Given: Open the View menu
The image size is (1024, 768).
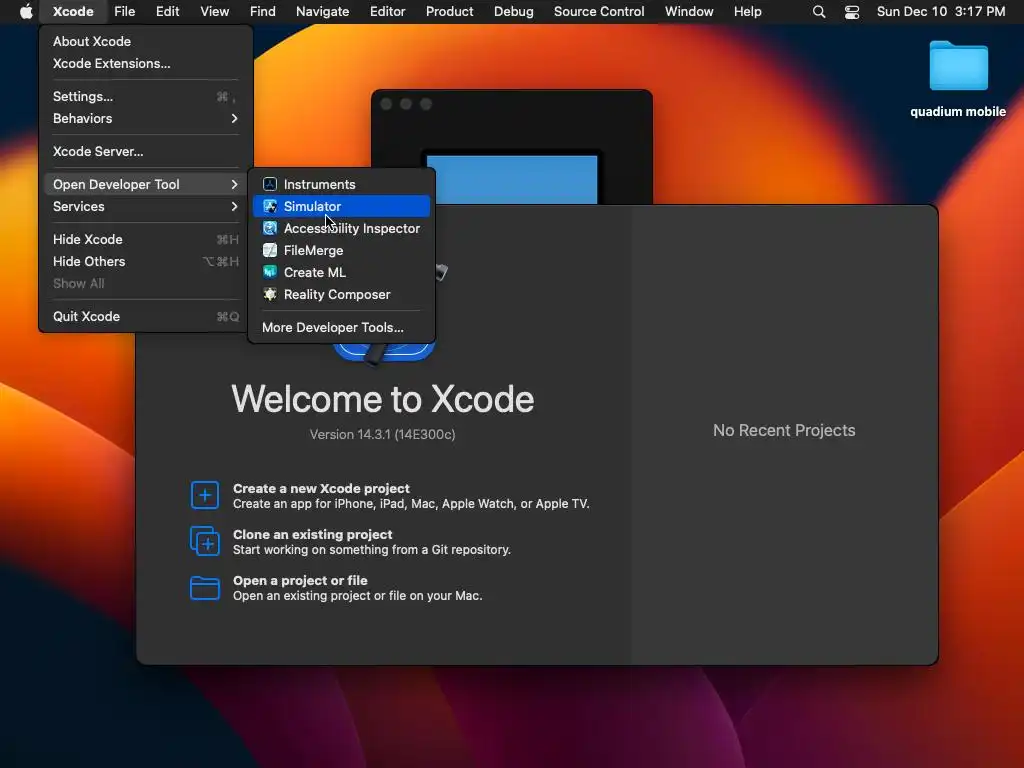Looking at the screenshot, I should (x=214, y=11).
